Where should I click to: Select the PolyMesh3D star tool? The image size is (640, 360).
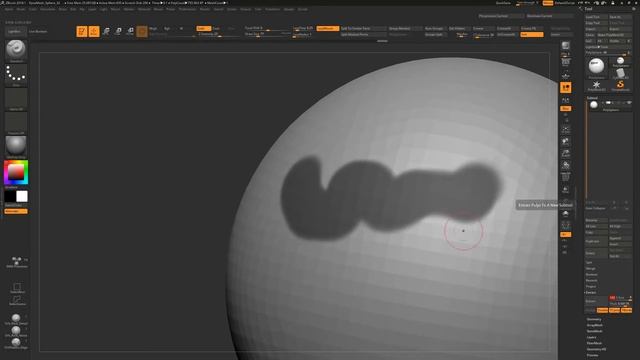(596, 86)
